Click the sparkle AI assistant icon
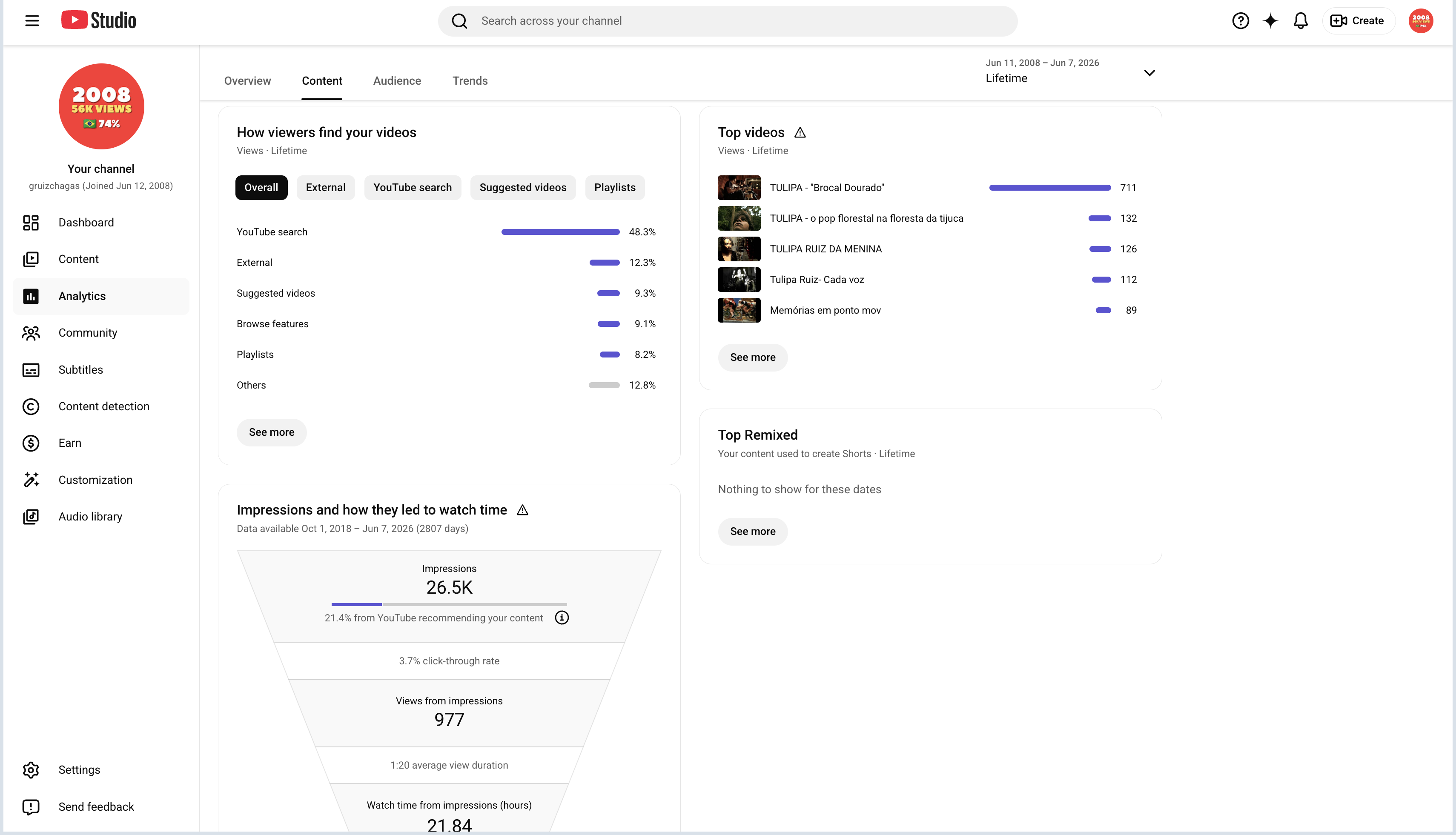The image size is (1456, 835). [x=1271, y=21]
